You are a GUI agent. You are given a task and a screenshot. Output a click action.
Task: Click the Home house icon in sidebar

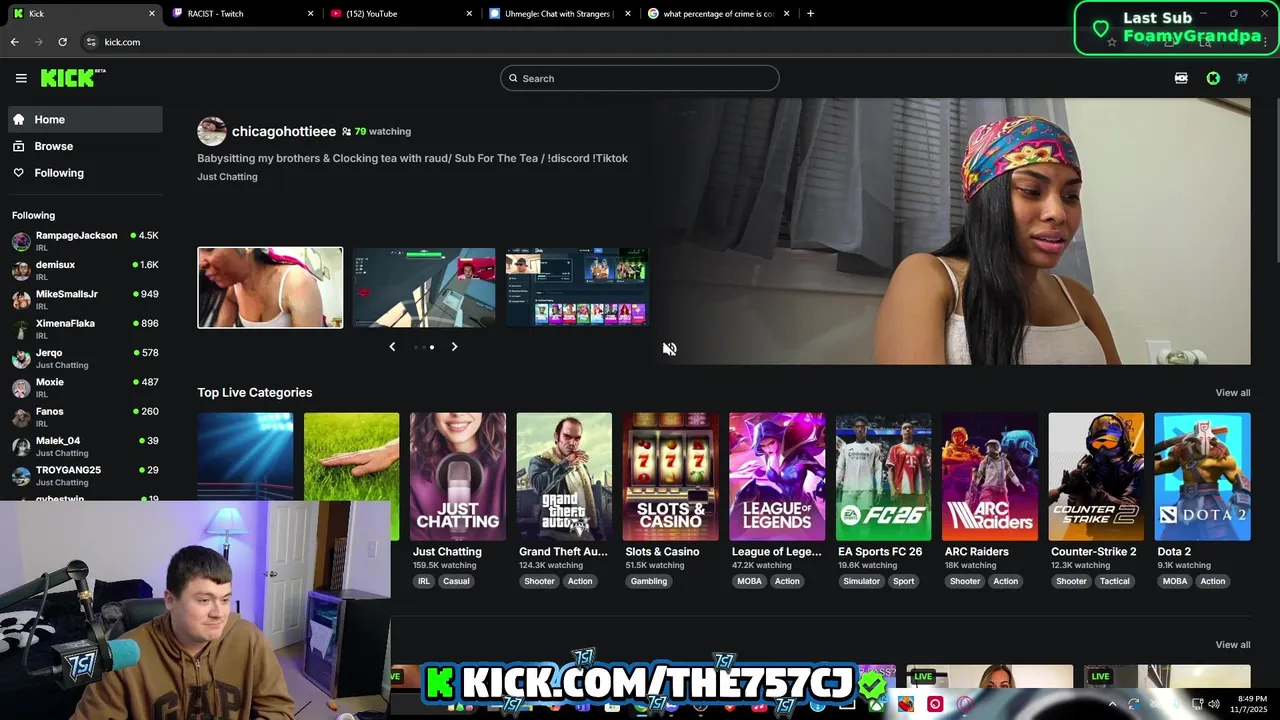tap(18, 119)
